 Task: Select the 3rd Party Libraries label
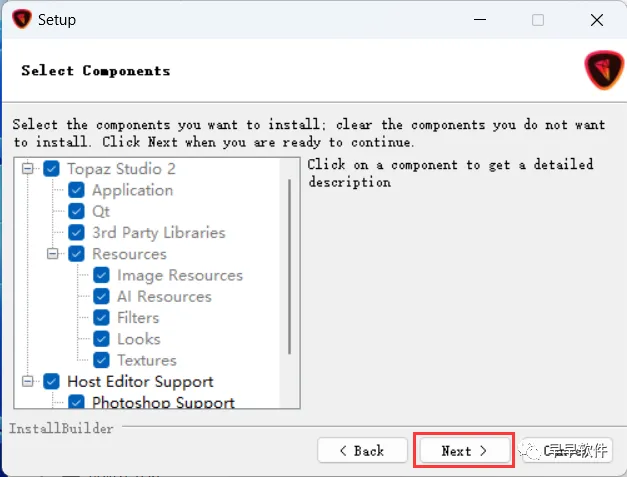[159, 233]
